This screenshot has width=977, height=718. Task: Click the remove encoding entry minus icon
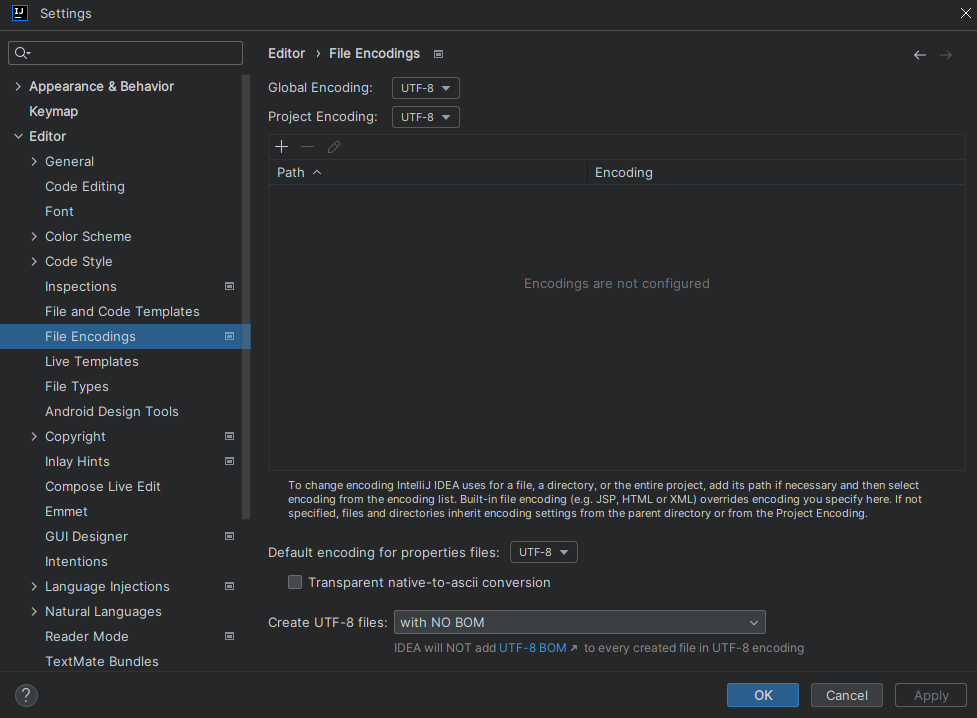point(307,146)
